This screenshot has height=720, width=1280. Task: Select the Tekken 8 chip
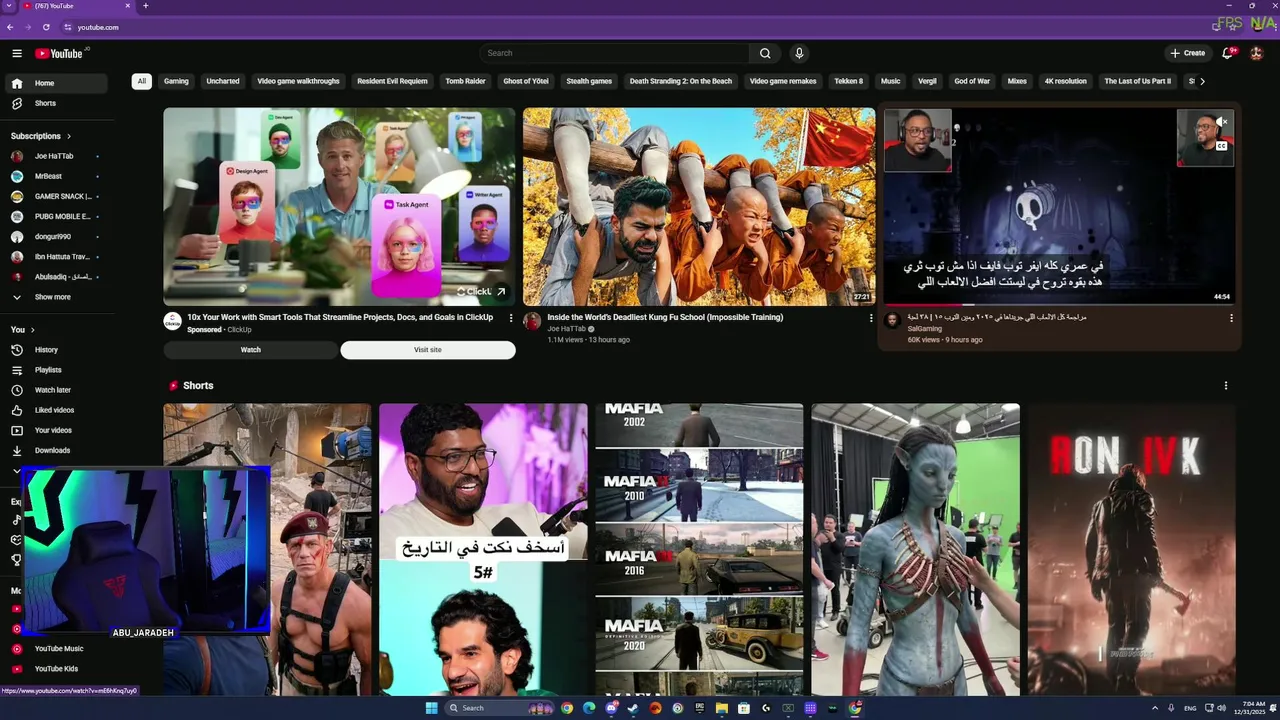(x=848, y=81)
